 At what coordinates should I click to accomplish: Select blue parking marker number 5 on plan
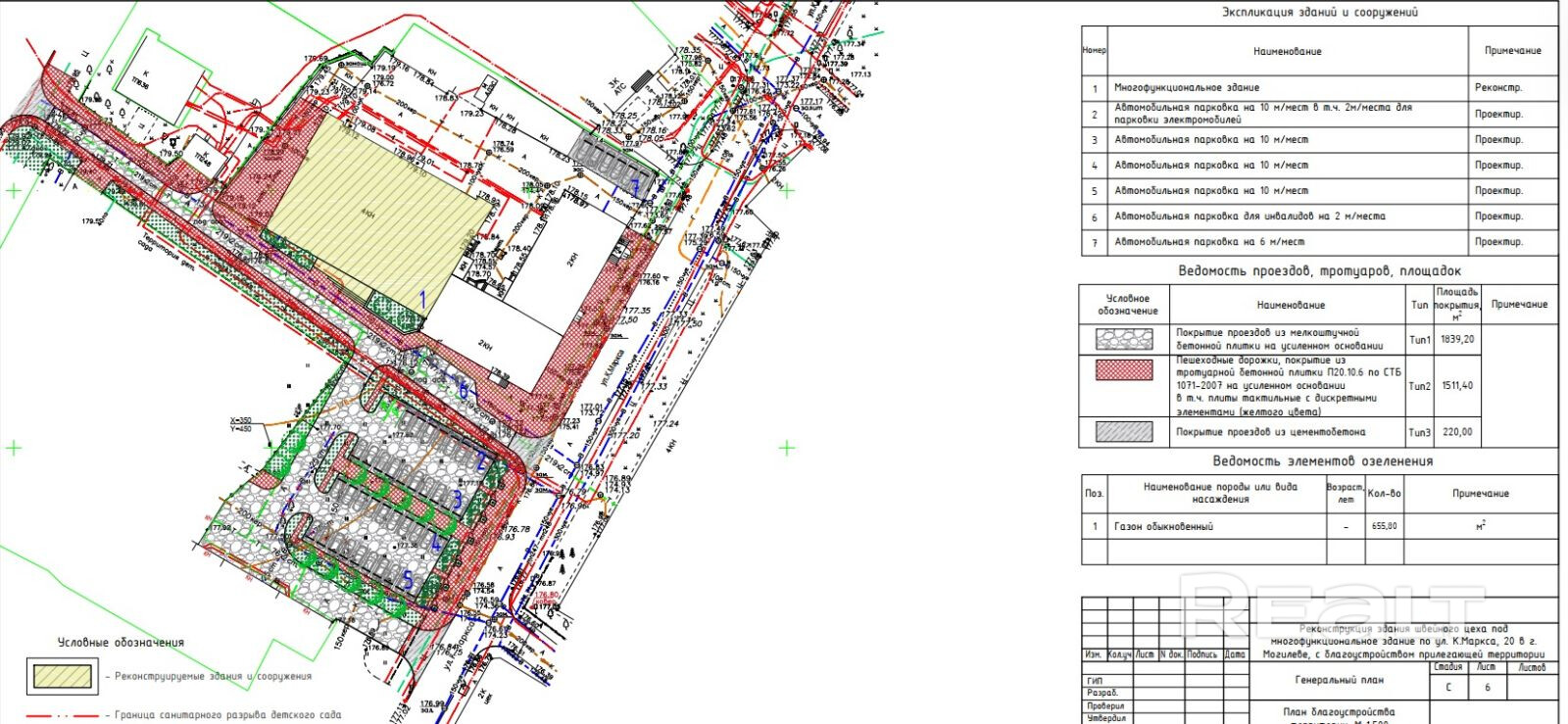[x=409, y=577]
